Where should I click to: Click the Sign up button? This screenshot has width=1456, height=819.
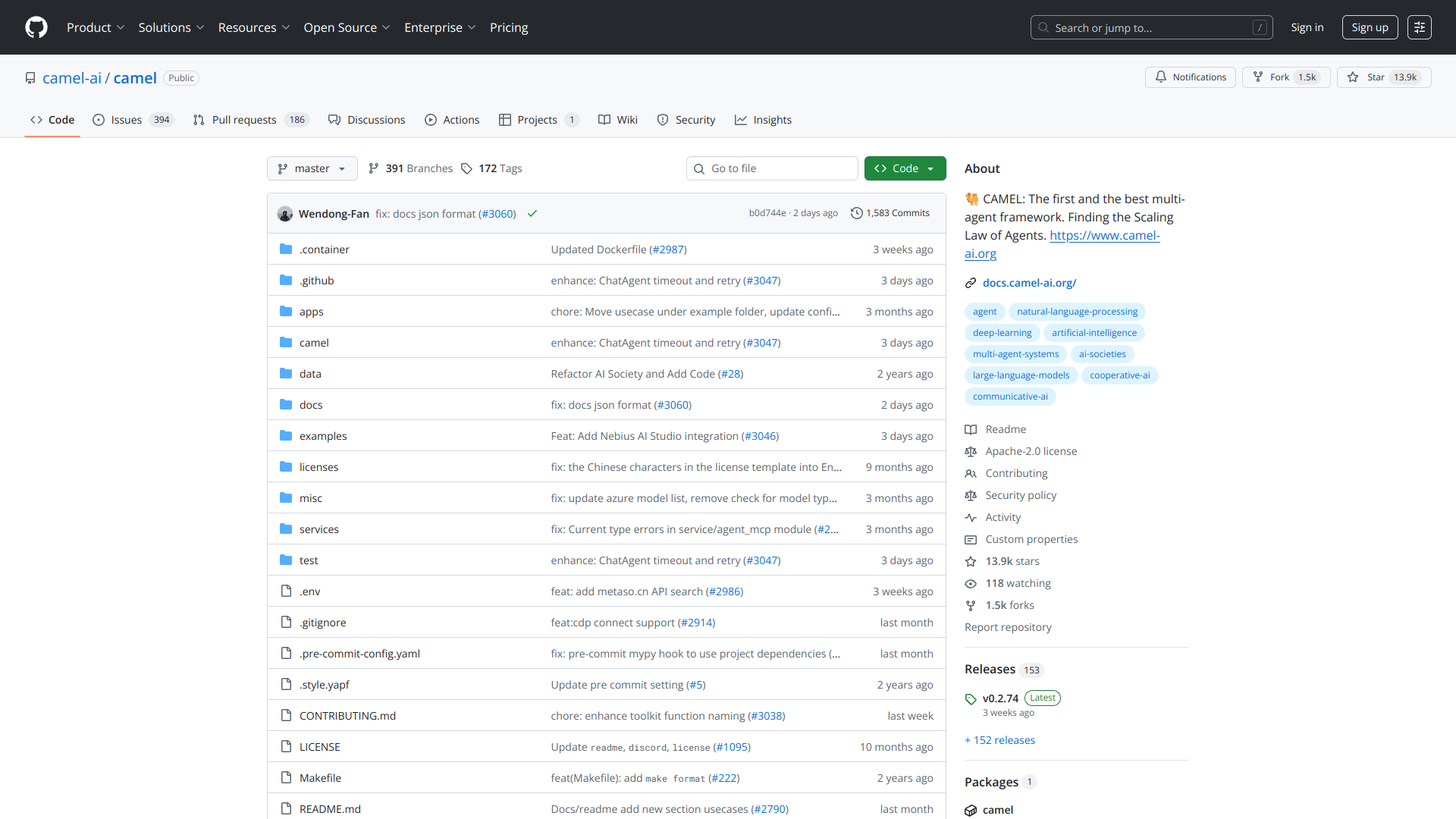[1369, 27]
